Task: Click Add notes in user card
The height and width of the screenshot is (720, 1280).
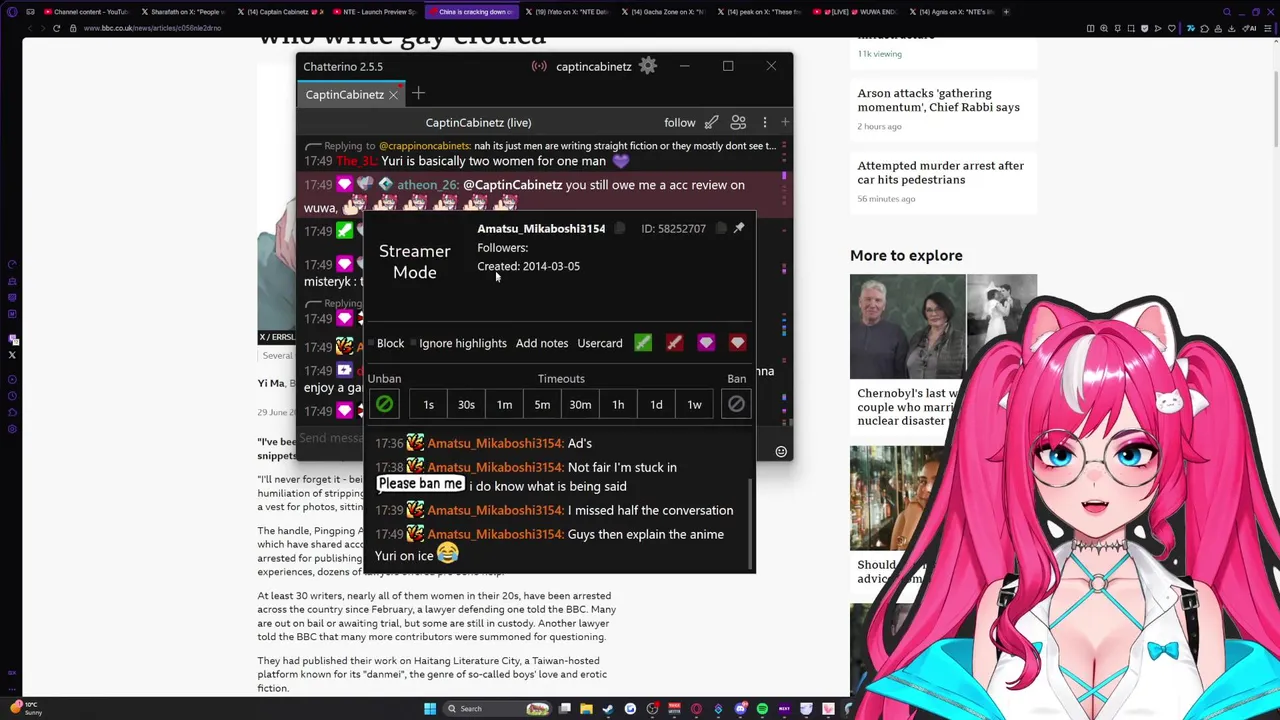Action: 542,343
